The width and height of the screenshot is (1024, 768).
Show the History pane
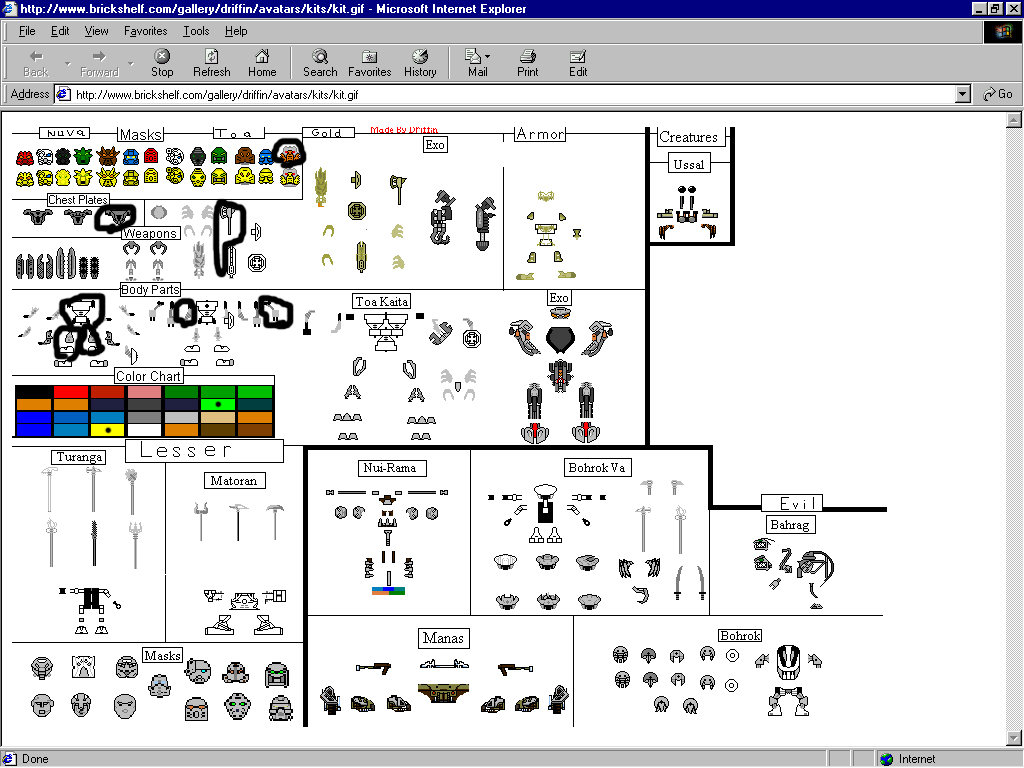pyautogui.click(x=420, y=63)
